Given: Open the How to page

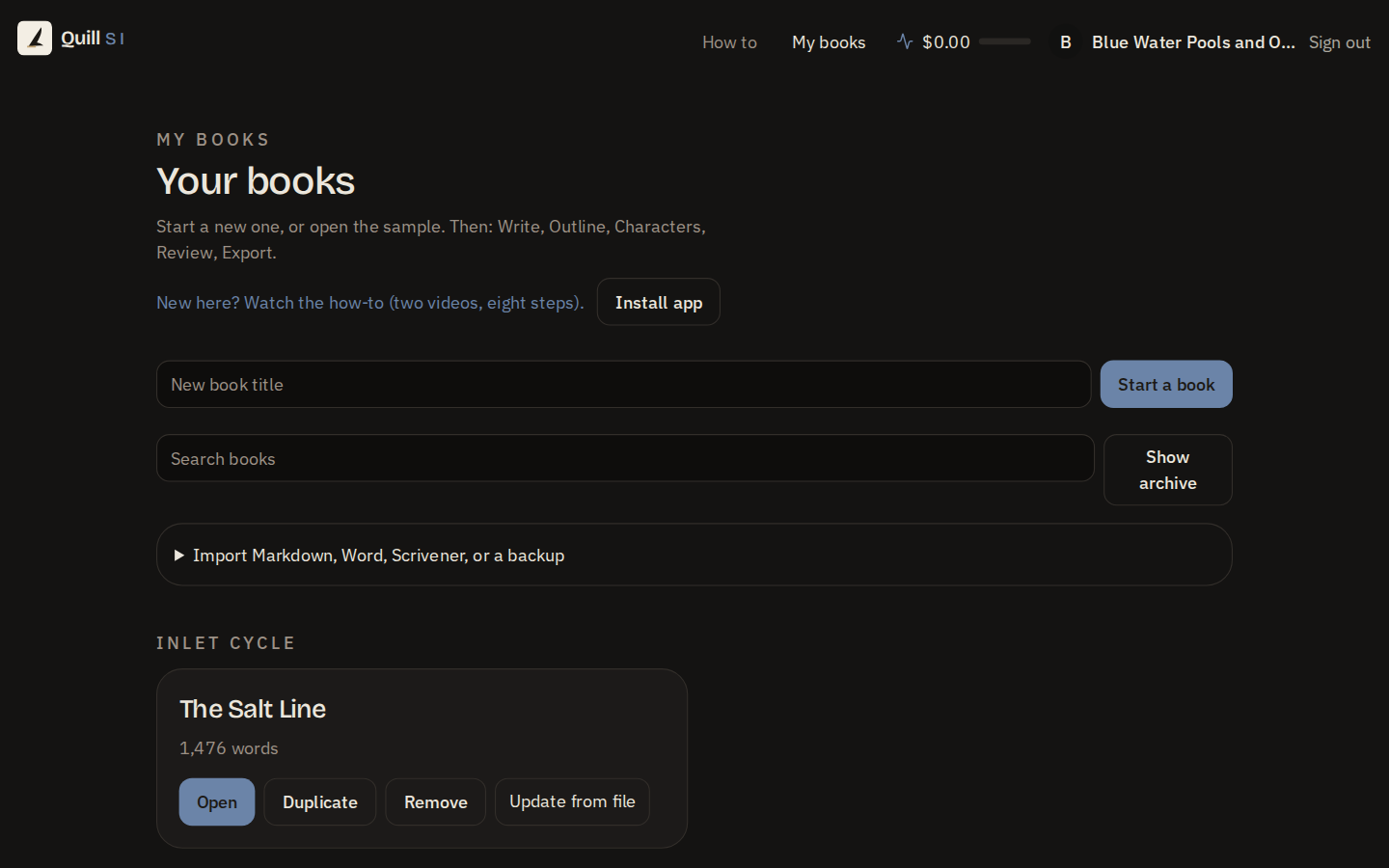Looking at the screenshot, I should pos(729,42).
